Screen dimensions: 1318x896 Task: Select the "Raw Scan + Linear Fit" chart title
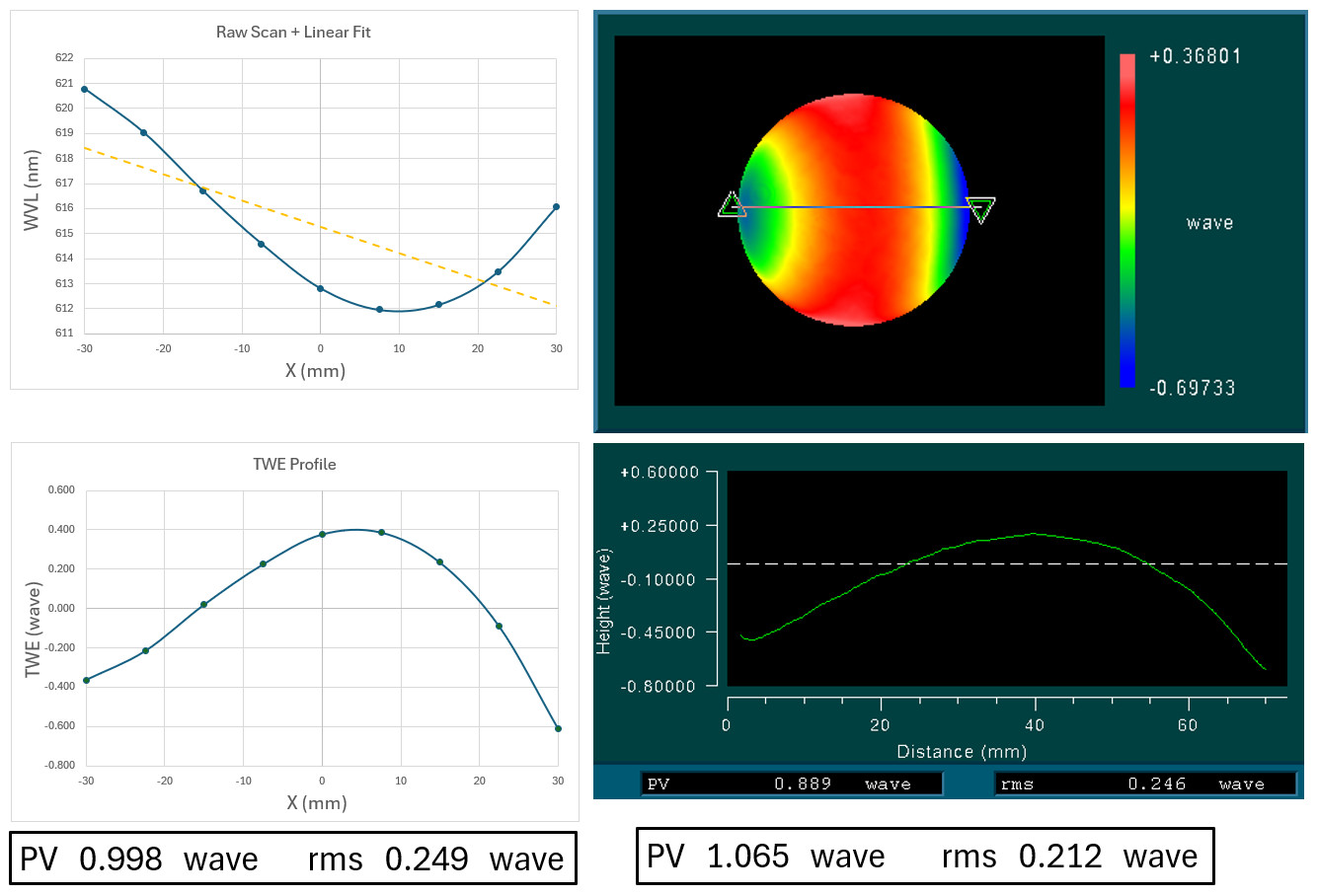click(x=293, y=32)
